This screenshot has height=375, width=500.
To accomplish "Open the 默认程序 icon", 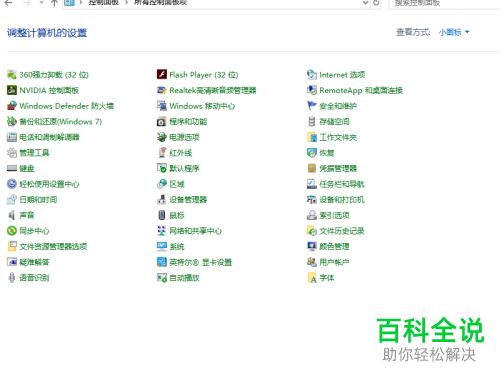I will 162,169.
